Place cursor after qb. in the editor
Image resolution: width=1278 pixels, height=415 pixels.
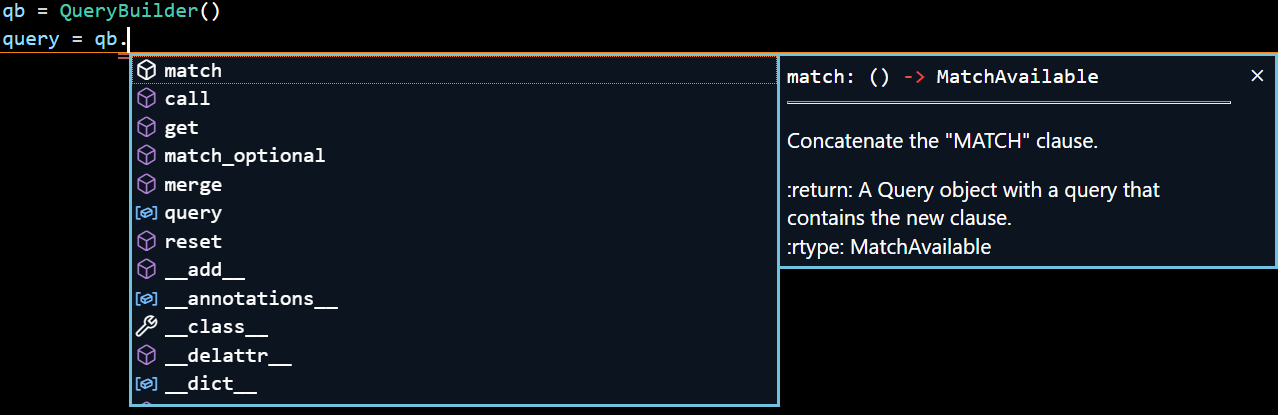[x=130, y=39]
